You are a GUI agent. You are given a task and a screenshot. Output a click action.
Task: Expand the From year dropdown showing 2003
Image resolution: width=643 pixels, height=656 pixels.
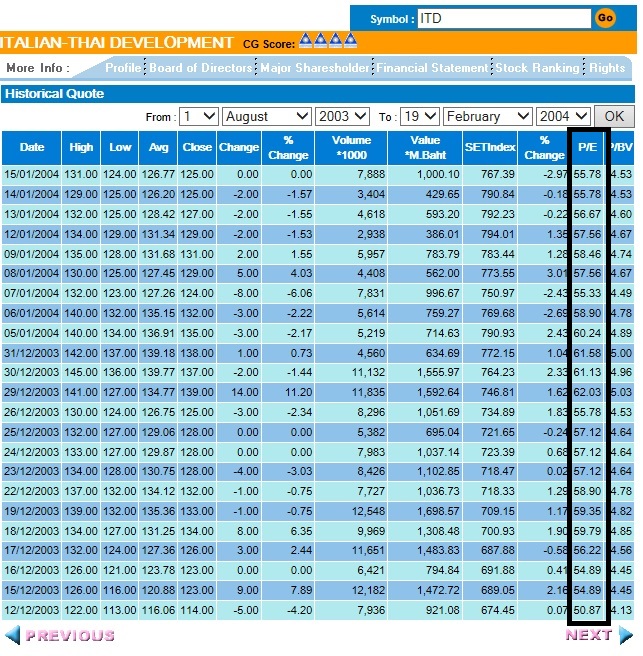[343, 116]
